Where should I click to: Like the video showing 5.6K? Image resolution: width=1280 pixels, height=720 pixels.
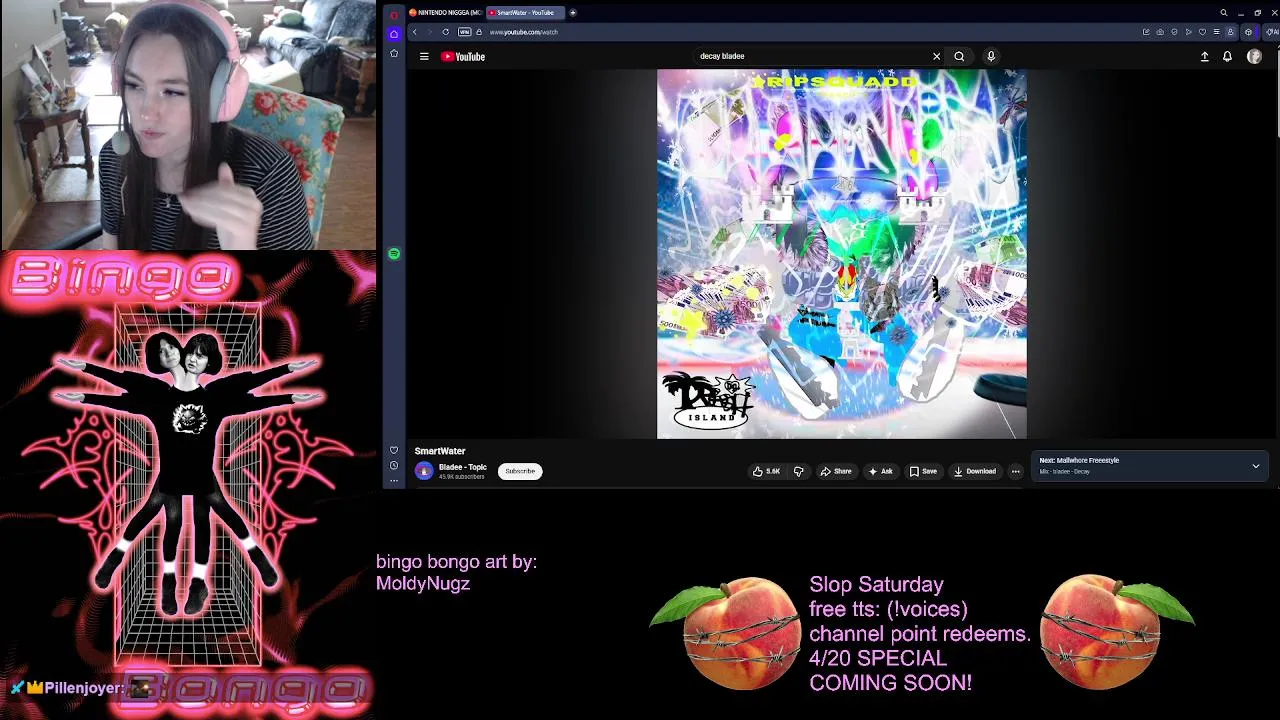(767, 471)
